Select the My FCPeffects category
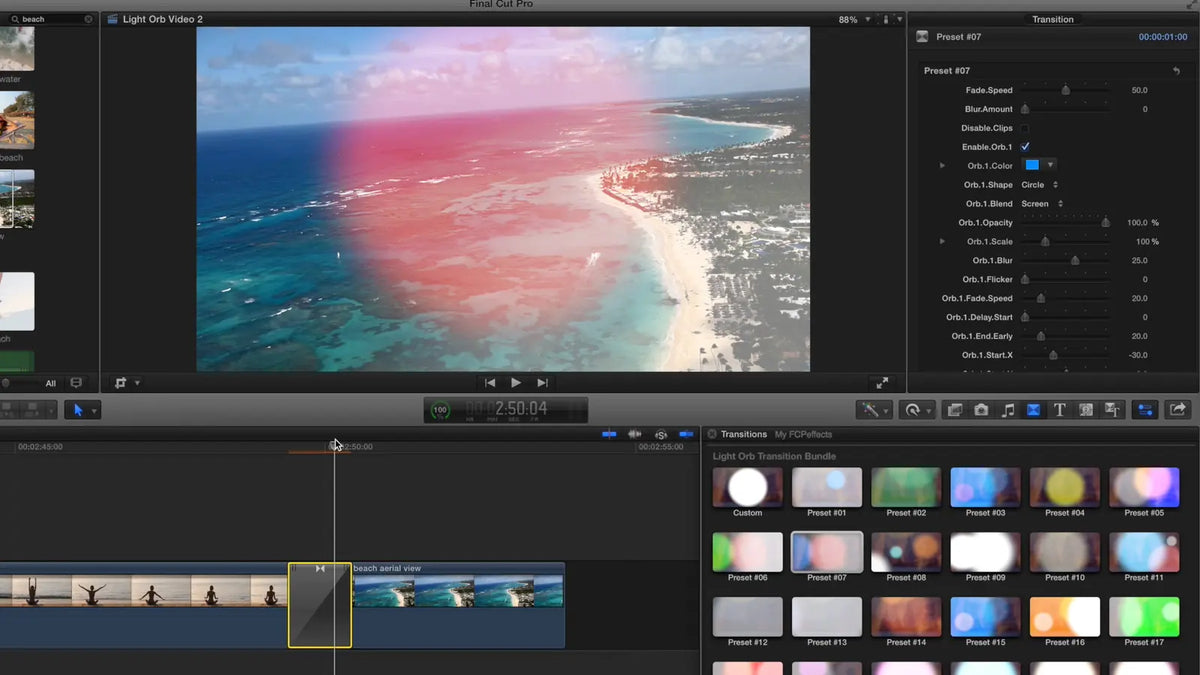 click(x=803, y=434)
